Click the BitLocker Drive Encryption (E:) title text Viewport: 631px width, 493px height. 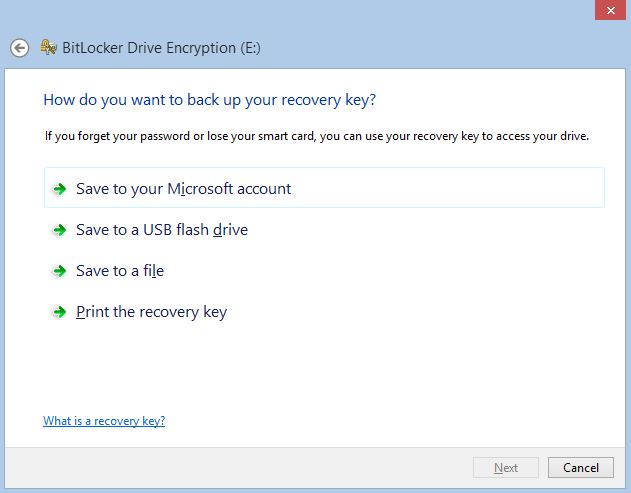(x=161, y=48)
